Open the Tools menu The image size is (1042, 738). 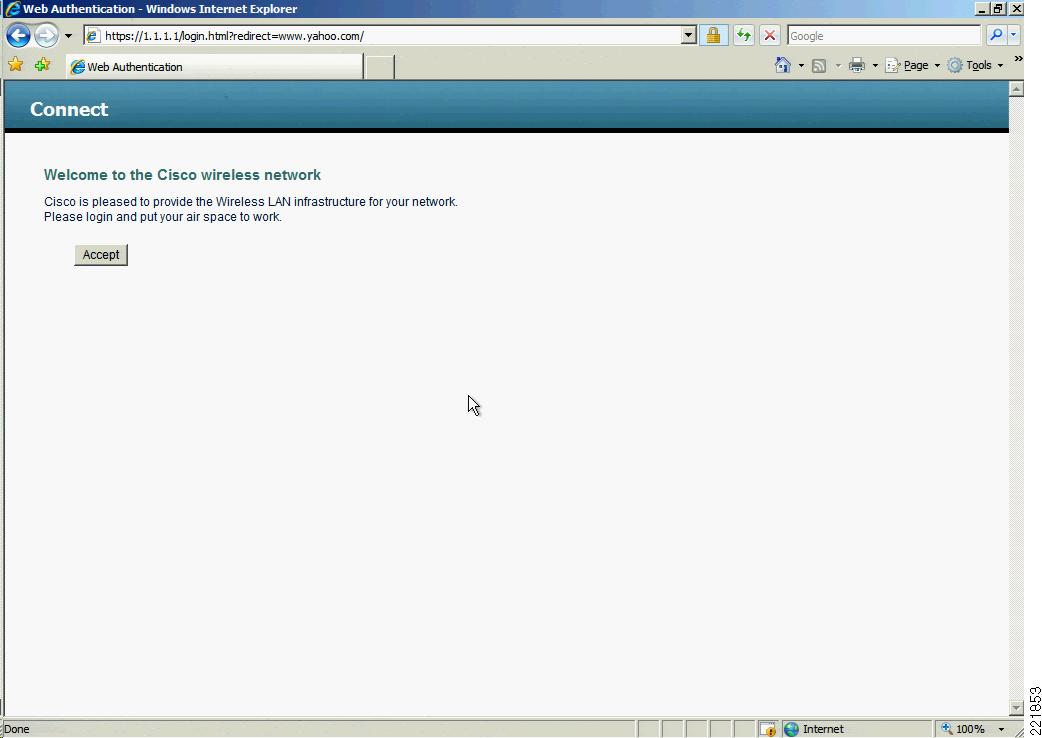pos(975,65)
